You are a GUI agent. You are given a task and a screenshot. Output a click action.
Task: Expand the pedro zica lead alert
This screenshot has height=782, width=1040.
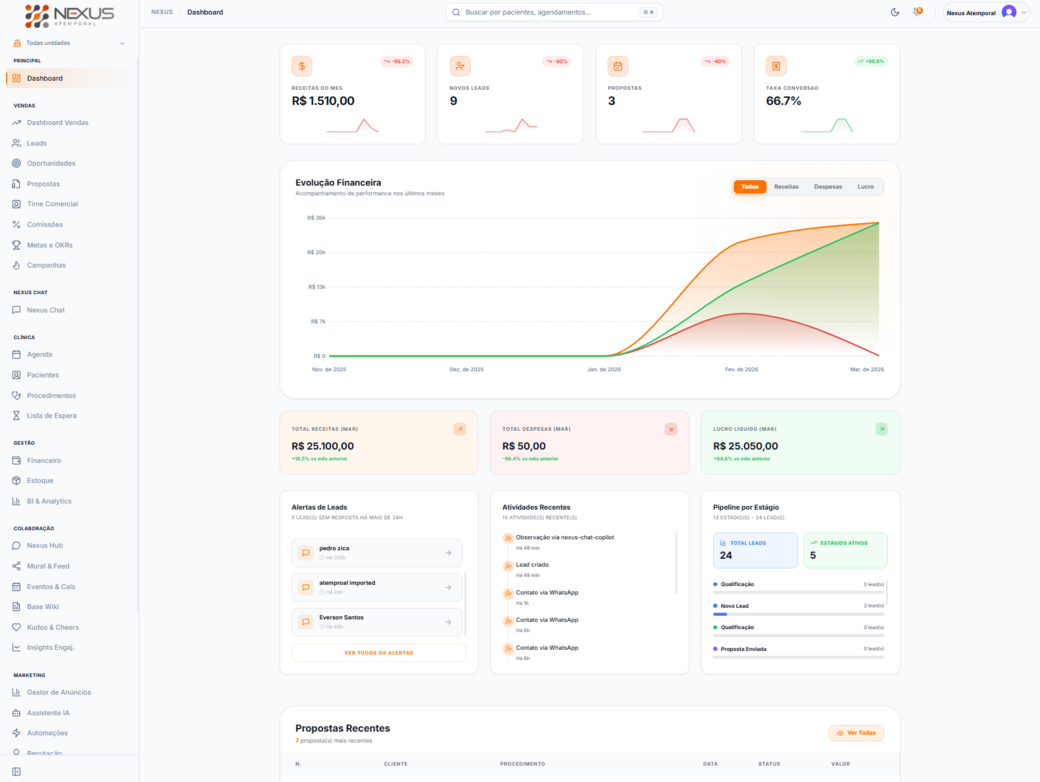coord(378,552)
